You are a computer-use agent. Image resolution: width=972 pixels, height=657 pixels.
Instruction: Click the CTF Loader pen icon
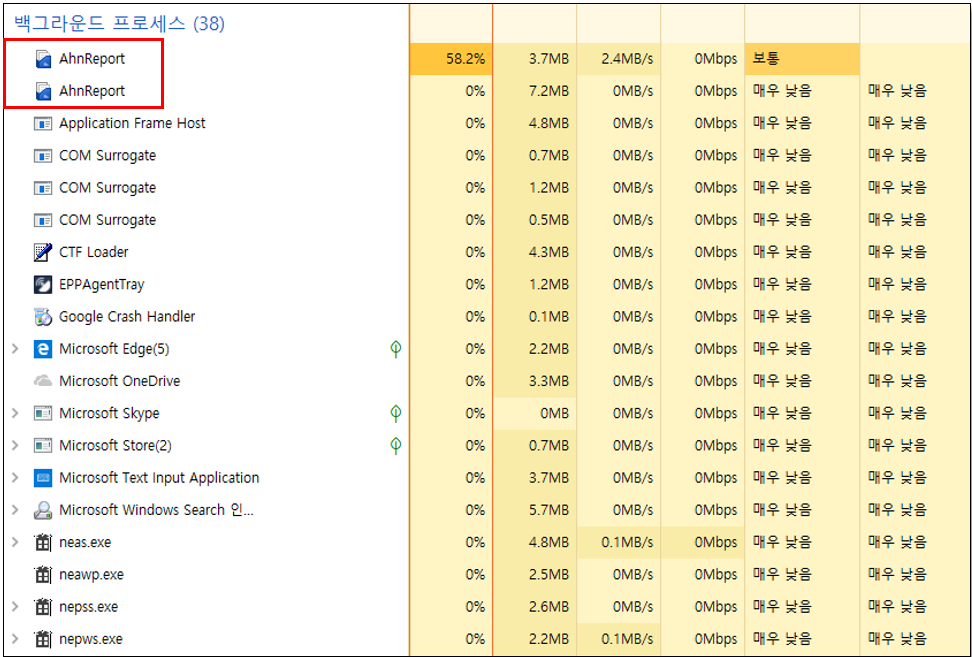tap(43, 252)
